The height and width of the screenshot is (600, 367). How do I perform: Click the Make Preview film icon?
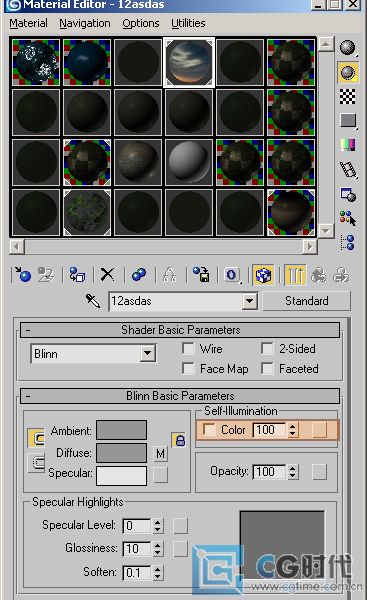[x=348, y=170]
